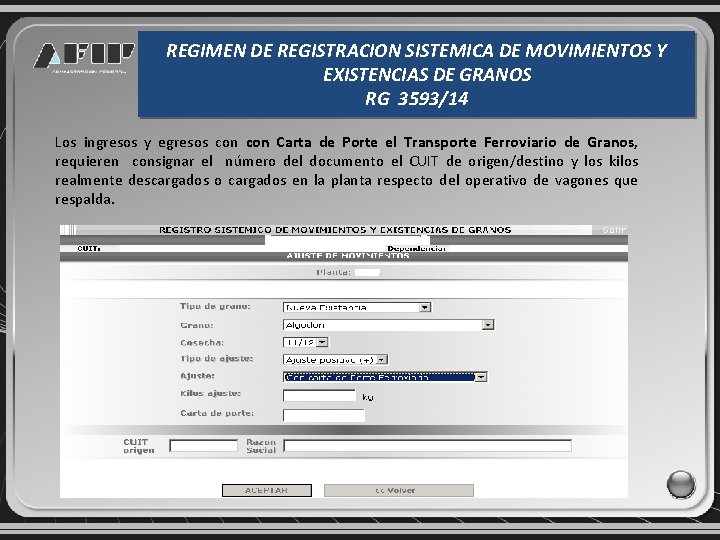Click the RG 3593/14 heading text
Image resolution: width=720 pixels, height=540 pixels.
(416, 99)
